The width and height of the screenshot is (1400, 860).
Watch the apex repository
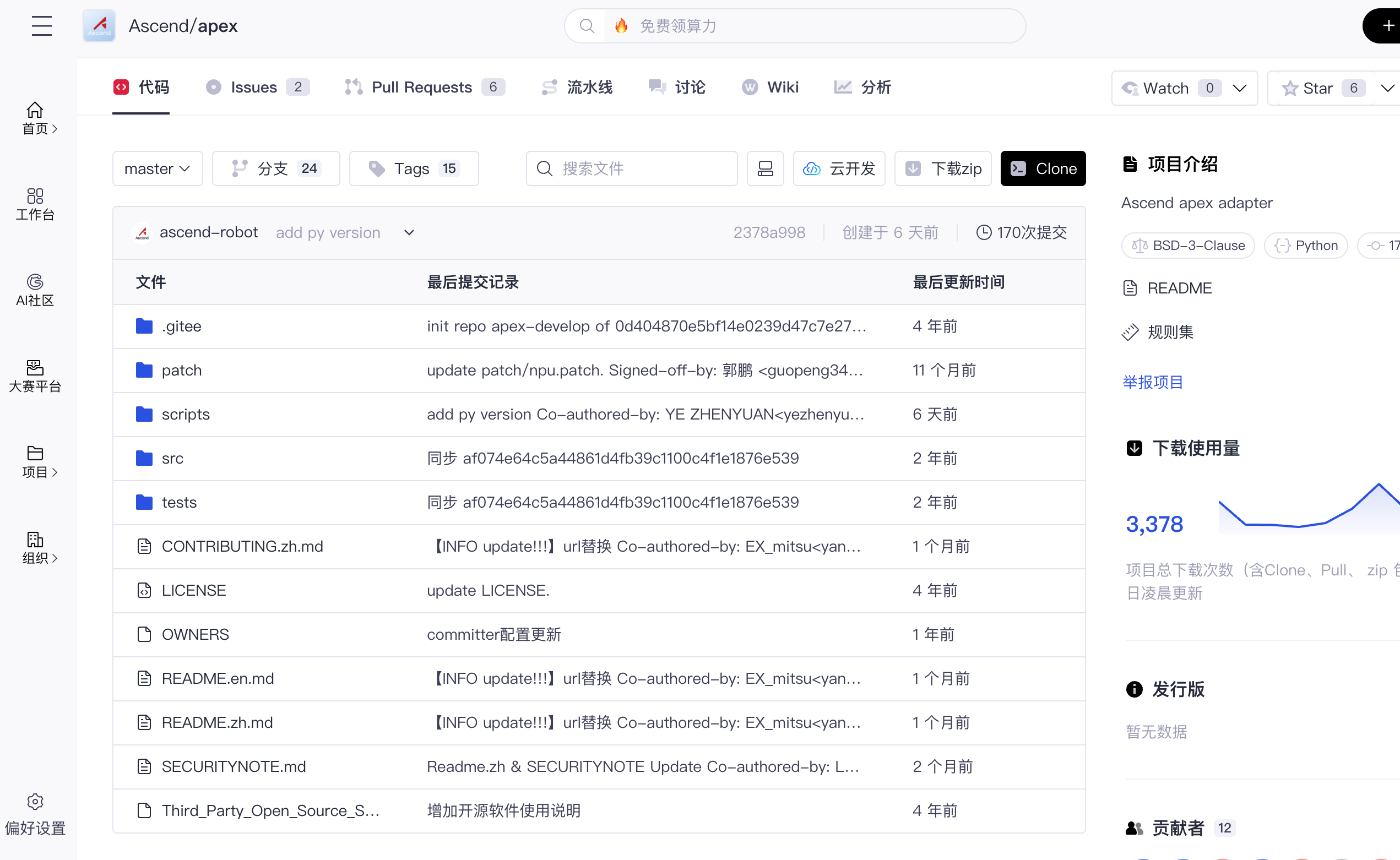pyautogui.click(x=1165, y=88)
